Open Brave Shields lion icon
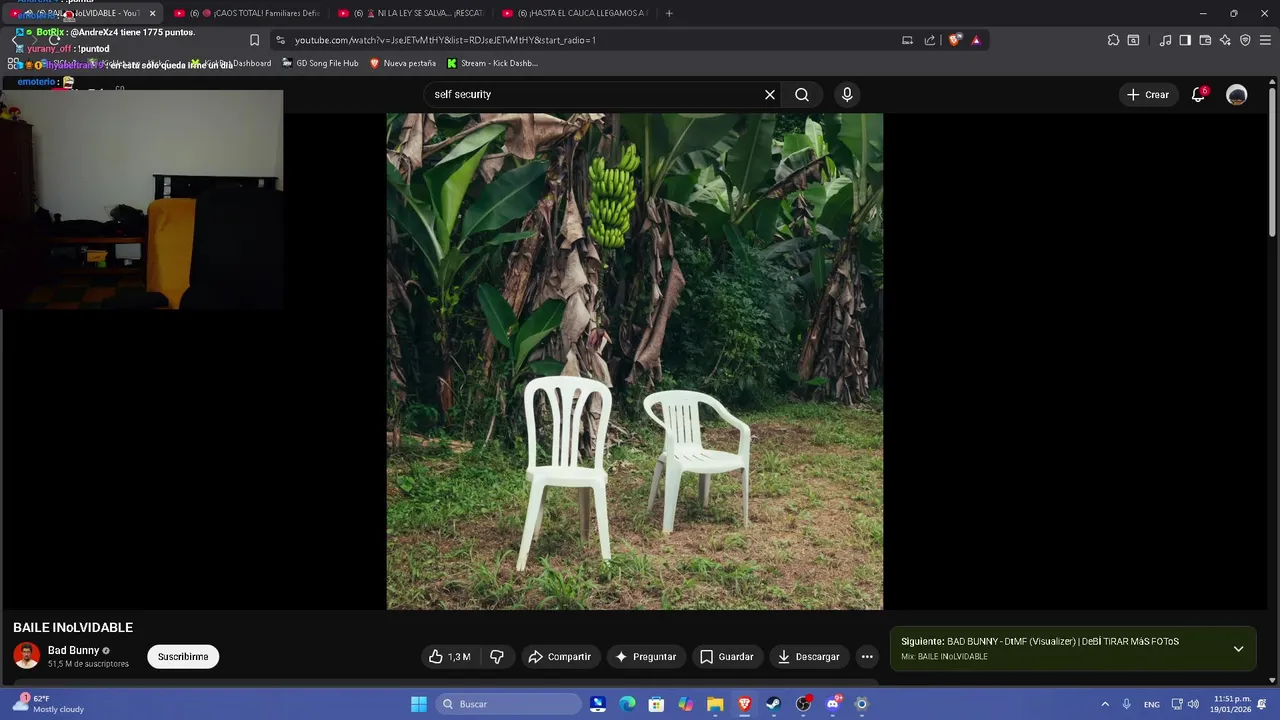1280x720 pixels. [955, 40]
